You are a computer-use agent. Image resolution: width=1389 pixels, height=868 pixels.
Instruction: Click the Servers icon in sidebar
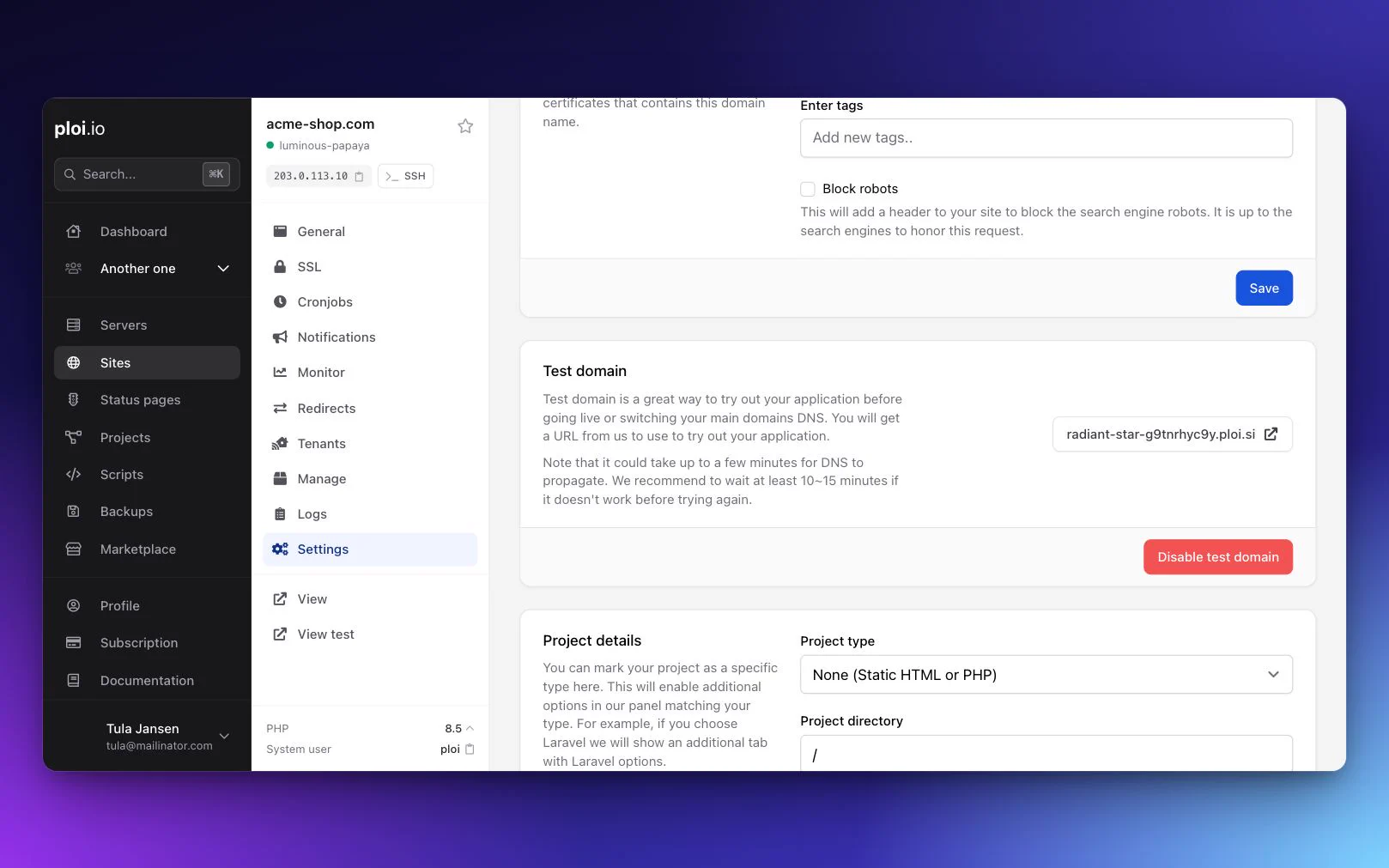74,325
